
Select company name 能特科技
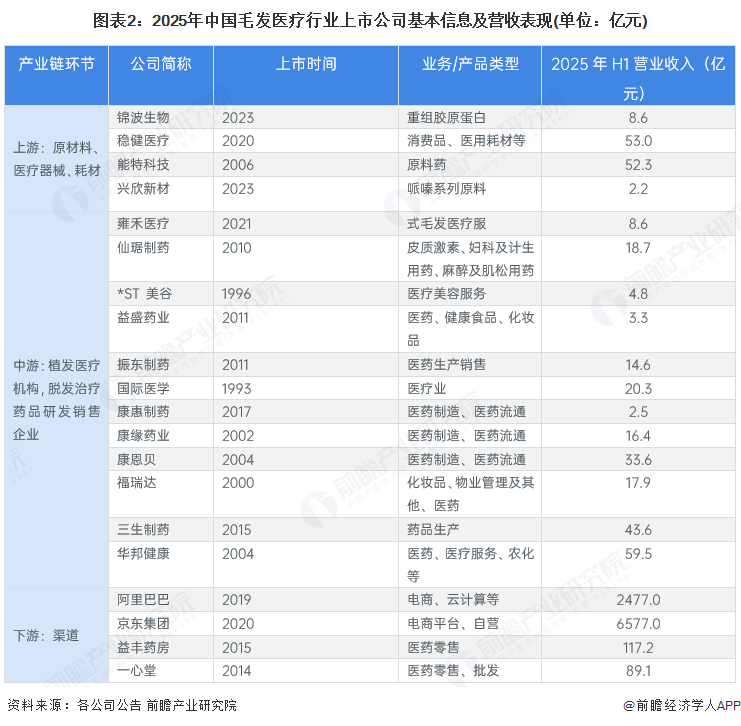[143, 164]
